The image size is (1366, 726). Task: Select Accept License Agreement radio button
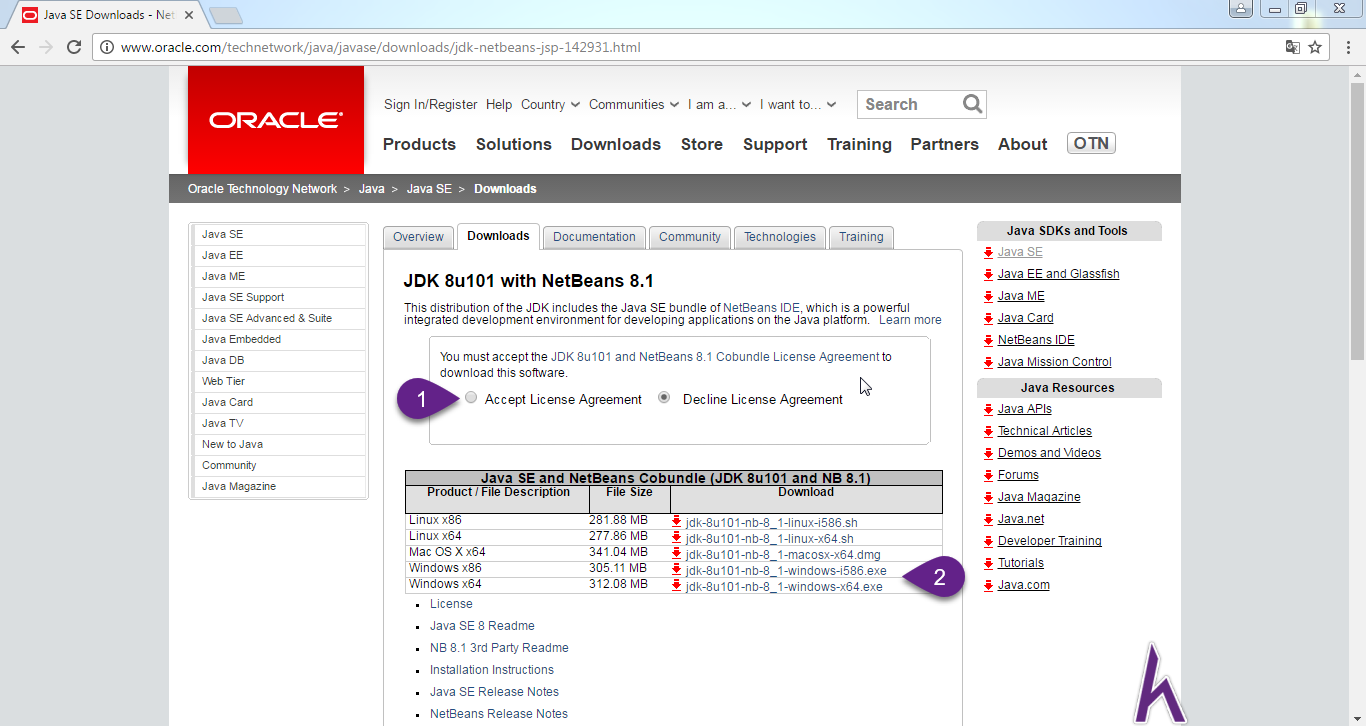(x=471, y=398)
